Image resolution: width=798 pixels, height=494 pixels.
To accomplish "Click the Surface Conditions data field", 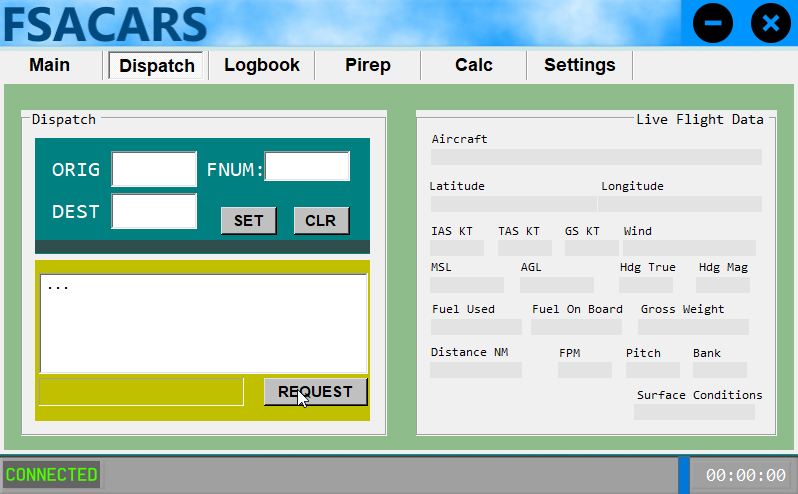I will pos(694,412).
